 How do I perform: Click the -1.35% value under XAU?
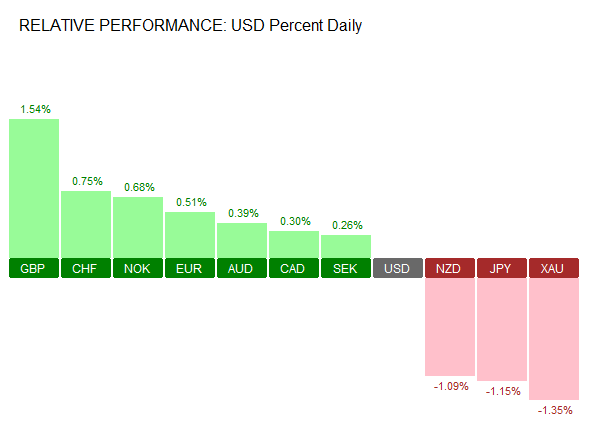coord(555,410)
